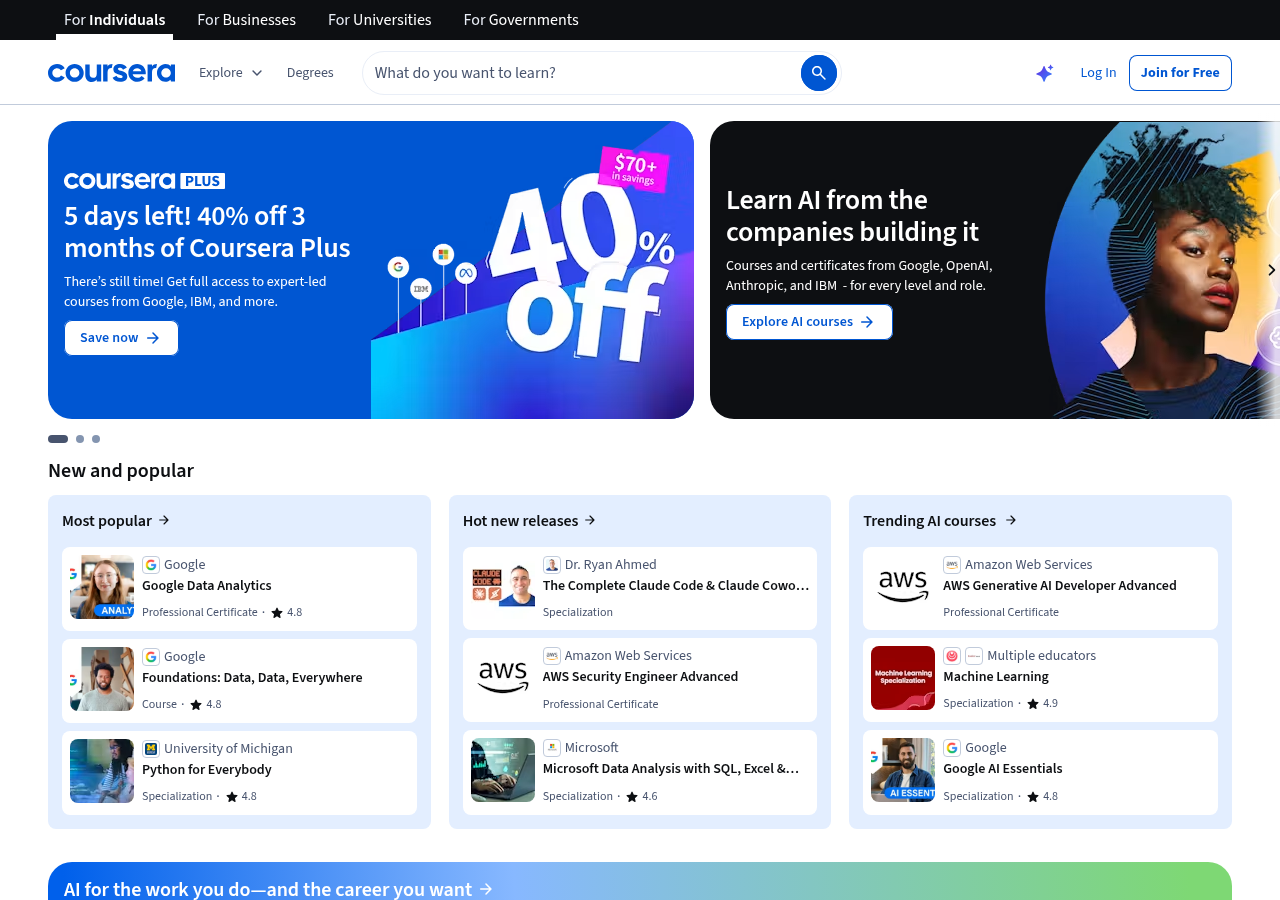Click the Dr. Ryan Ahmed avatar icon
The image size is (1280, 900).
(x=552, y=565)
